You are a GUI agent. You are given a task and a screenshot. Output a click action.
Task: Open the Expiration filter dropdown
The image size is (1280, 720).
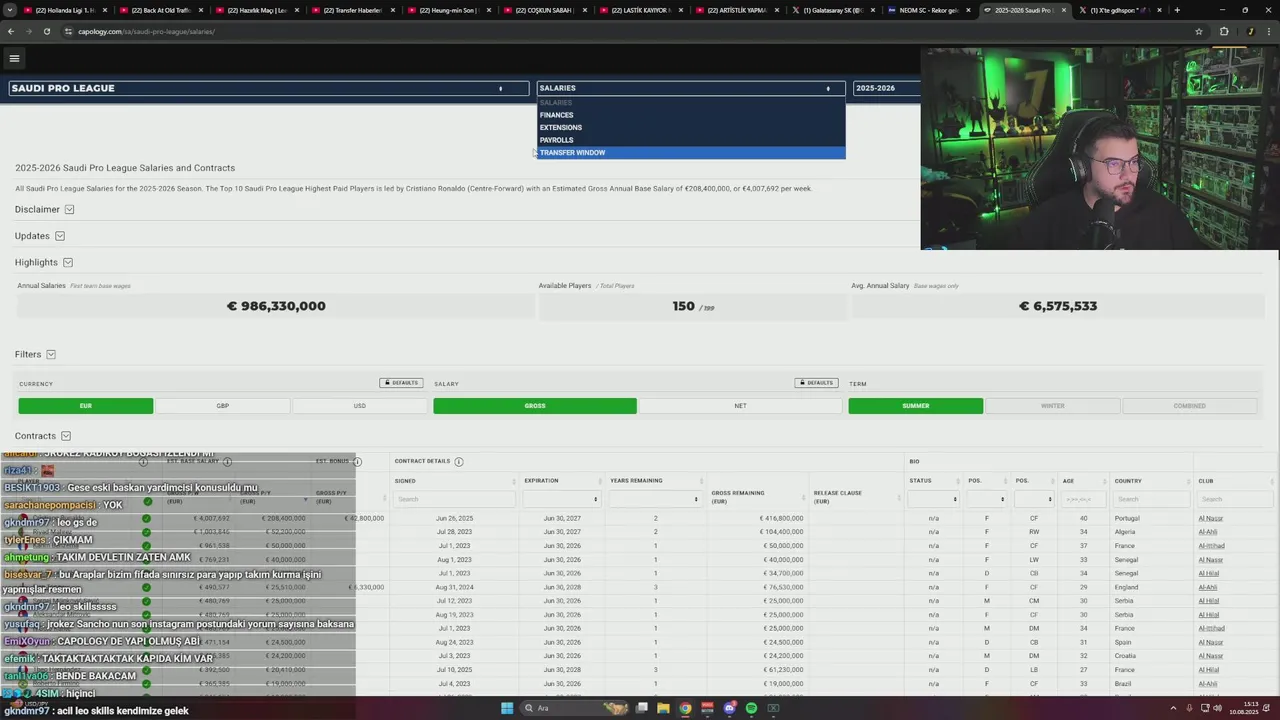[560, 499]
